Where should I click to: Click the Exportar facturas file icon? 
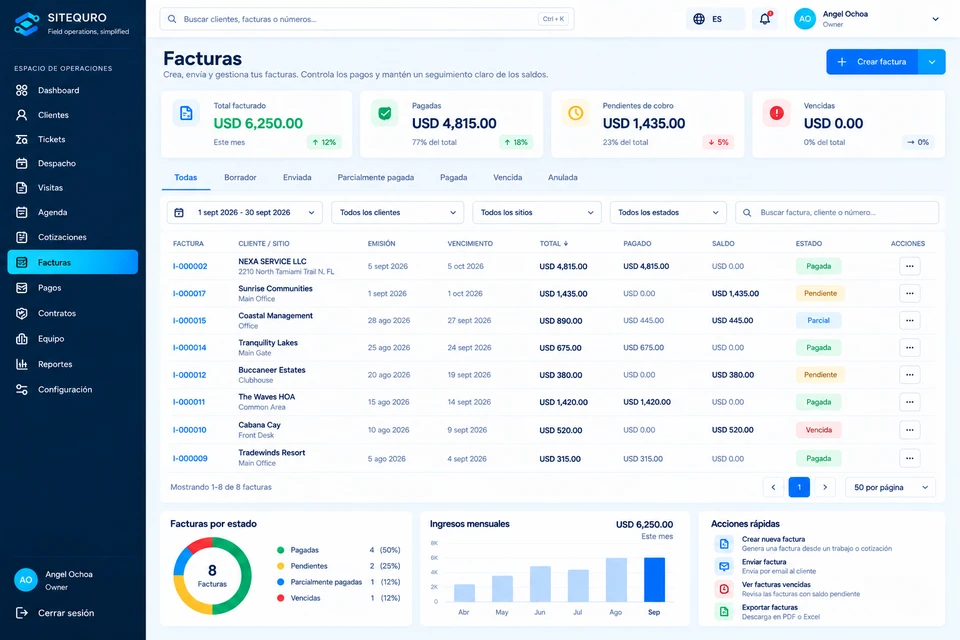(724, 612)
